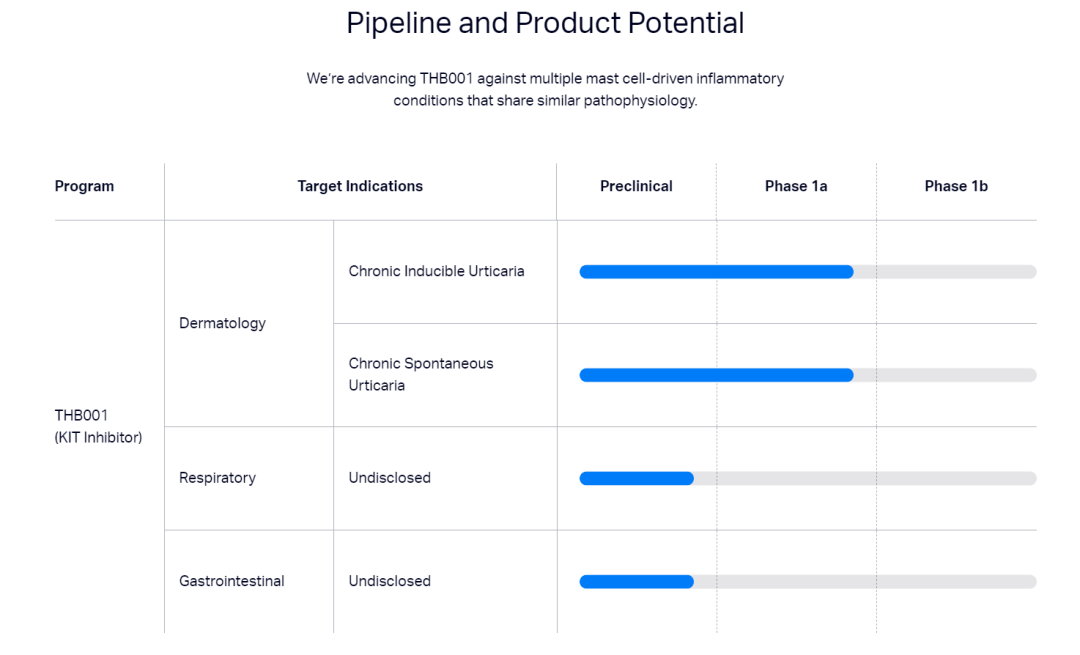Click the Program column header

point(84,186)
